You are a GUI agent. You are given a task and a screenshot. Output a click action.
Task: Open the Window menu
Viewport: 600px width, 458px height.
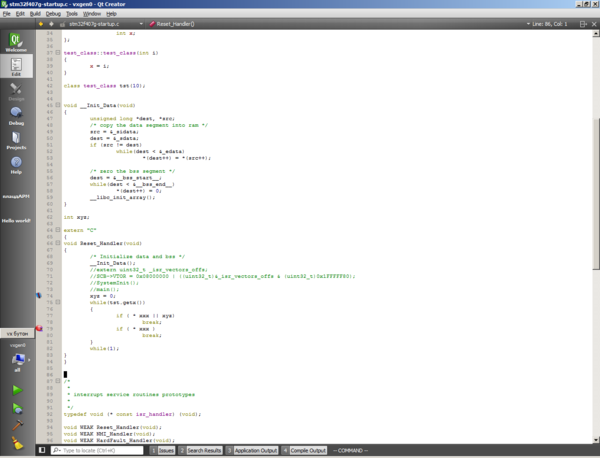click(x=92, y=14)
